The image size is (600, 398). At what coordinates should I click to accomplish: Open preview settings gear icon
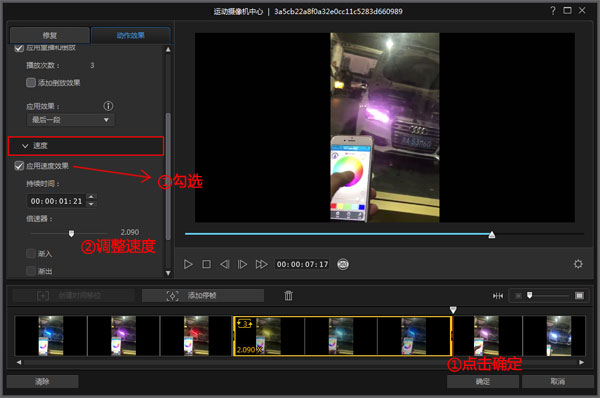(x=578, y=264)
